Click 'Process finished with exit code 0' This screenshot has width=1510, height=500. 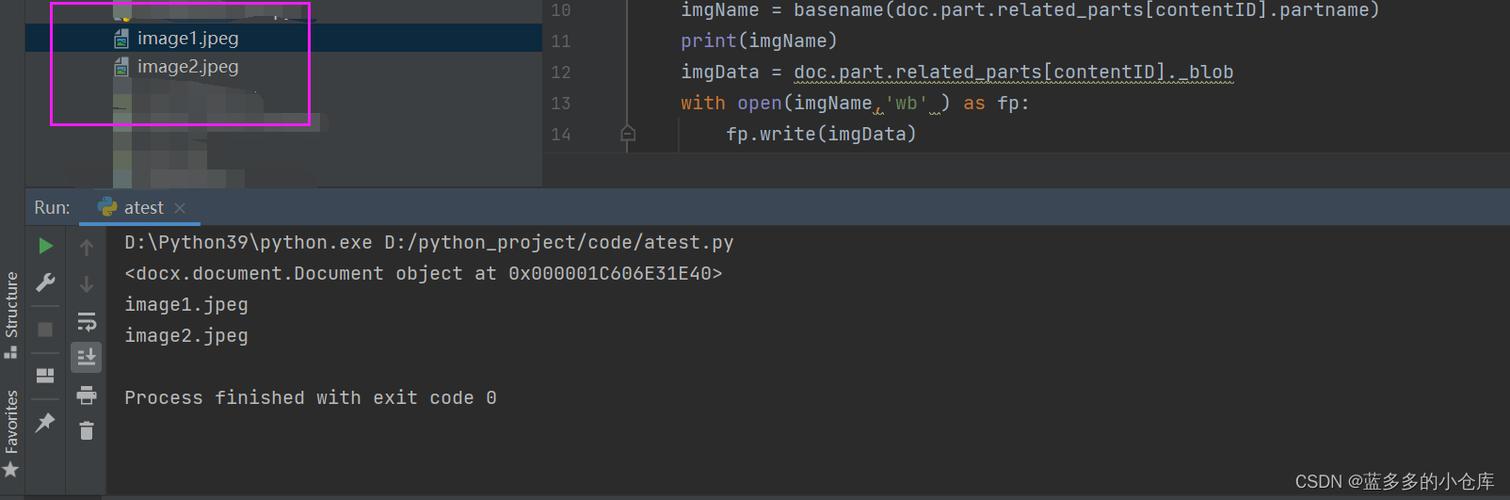(x=310, y=398)
